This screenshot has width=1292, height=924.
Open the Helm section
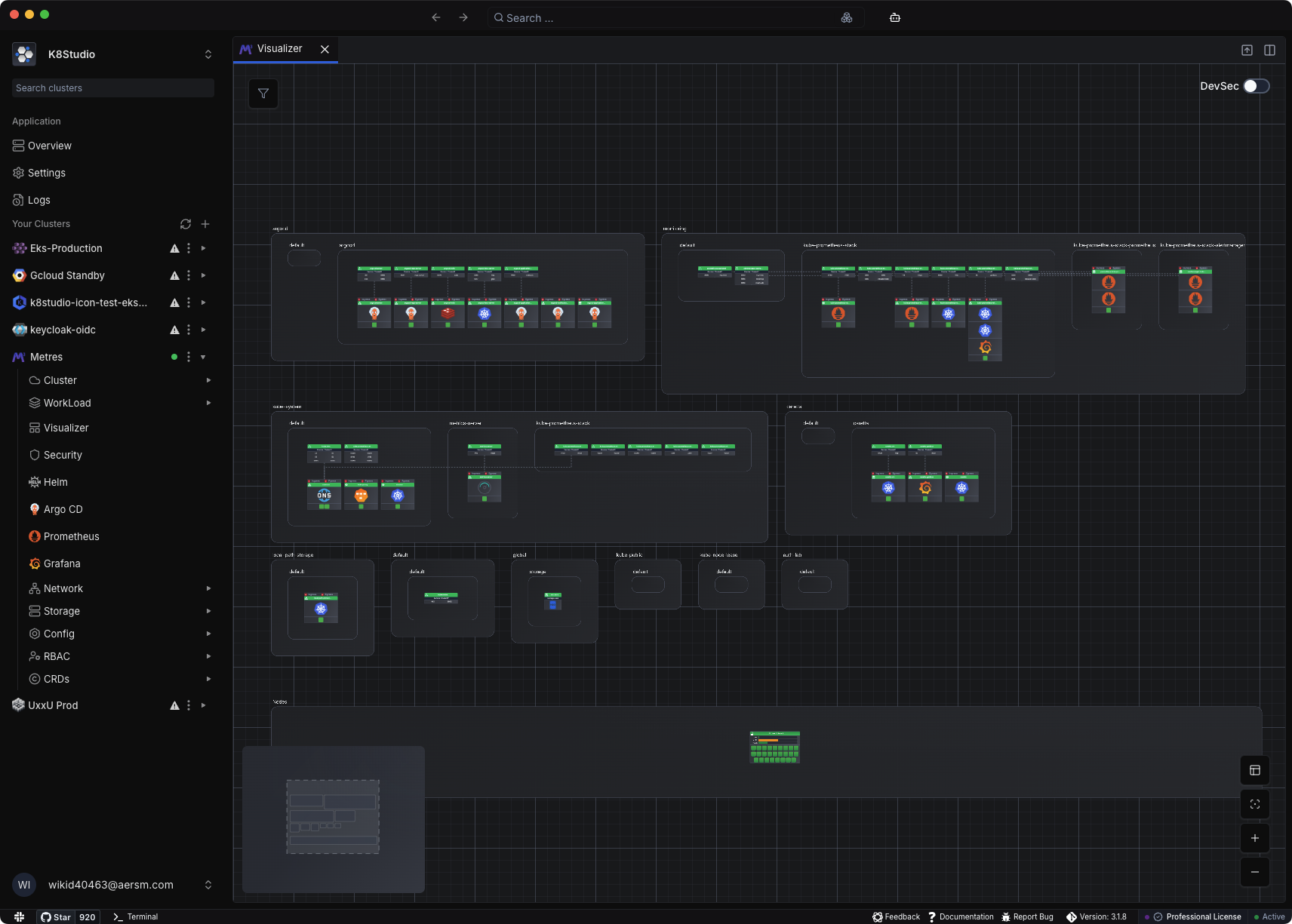pos(55,482)
